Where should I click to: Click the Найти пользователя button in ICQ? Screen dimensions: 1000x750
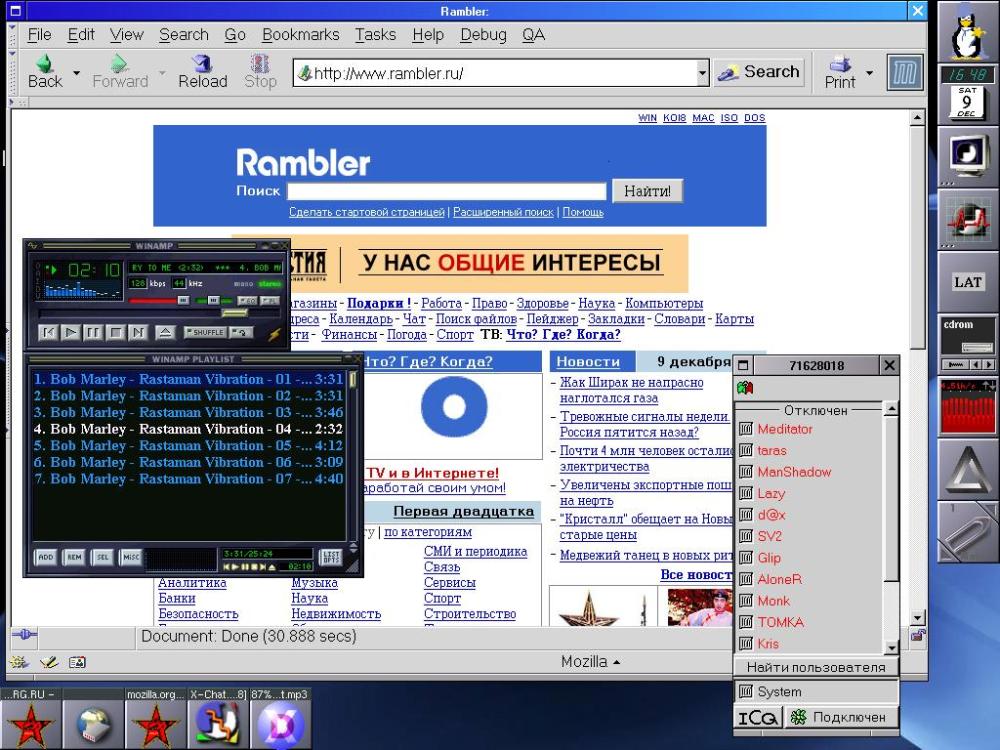[x=816, y=668]
